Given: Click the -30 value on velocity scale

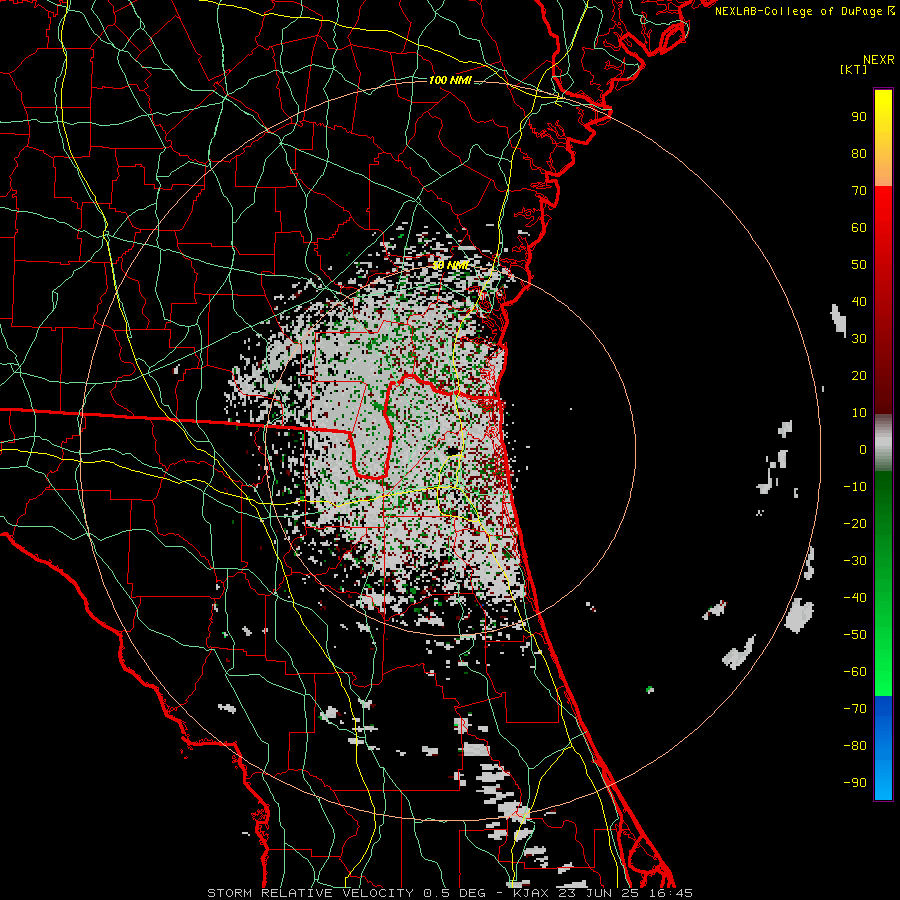Looking at the screenshot, I should pyautogui.click(x=855, y=561).
